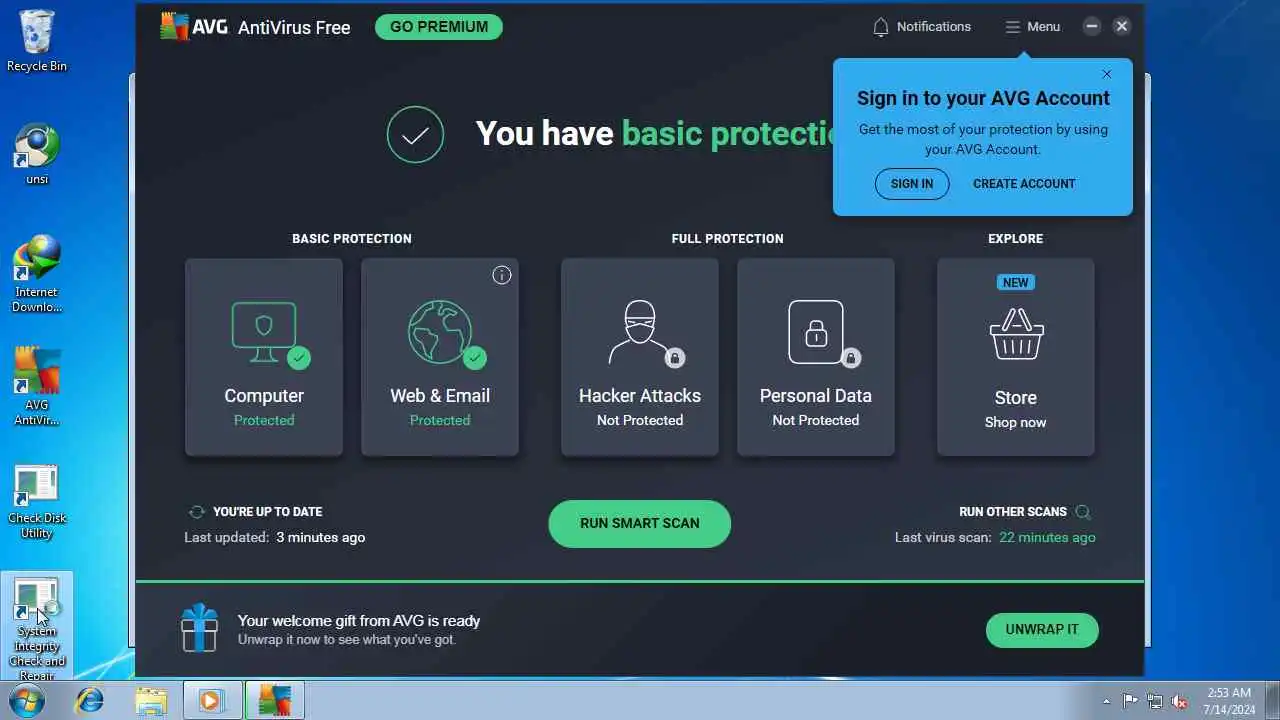This screenshot has height=720, width=1280.
Task: Click the update refresh icon
Action: [197, 512]
